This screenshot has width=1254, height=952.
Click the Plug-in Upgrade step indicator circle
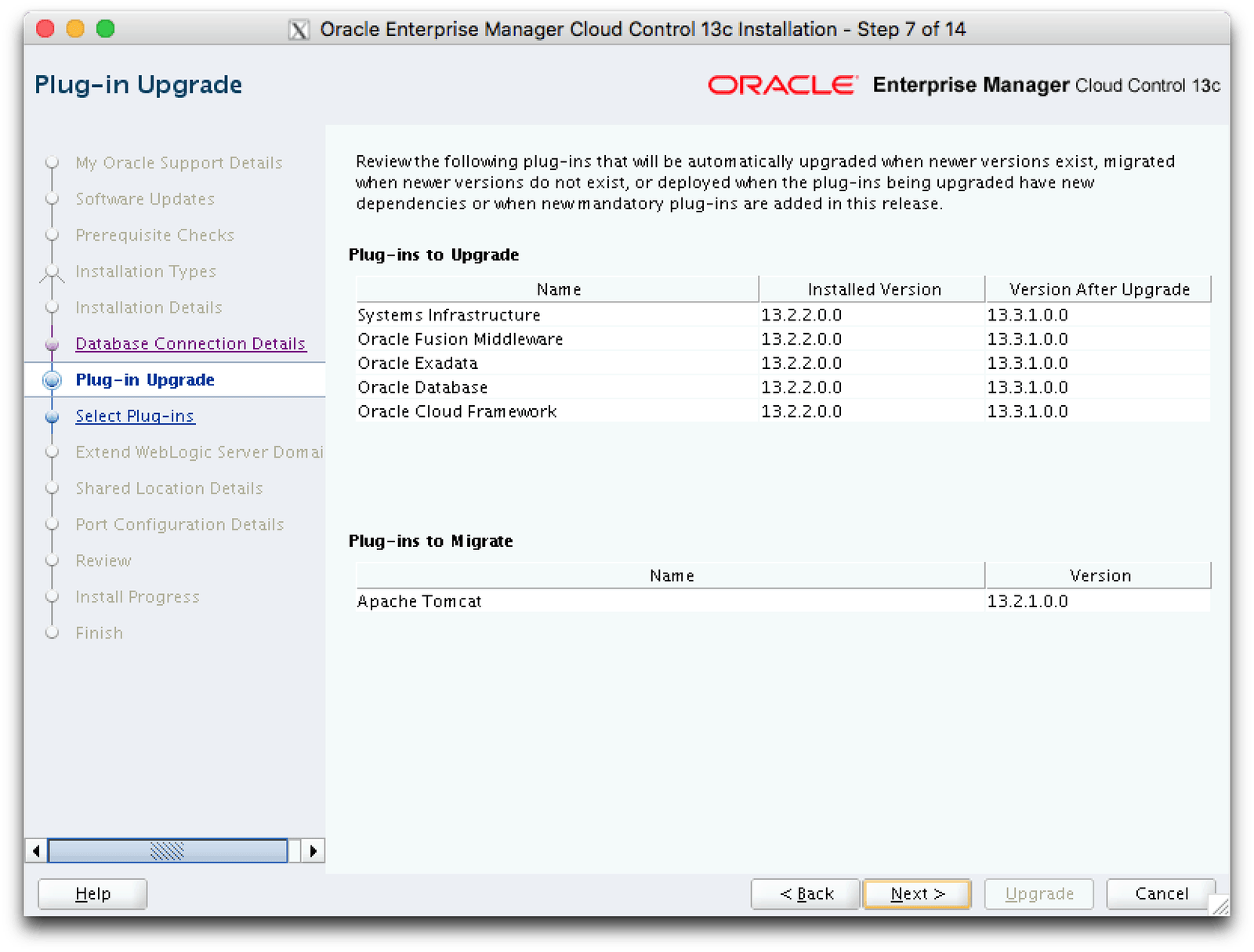[x=53, y=380]
